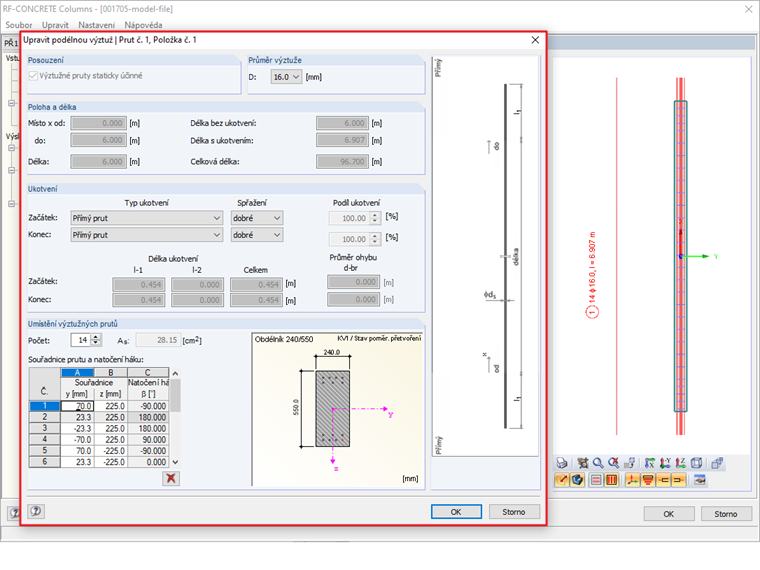Click the Místo x od field 0.000
Viewport: 760px width, 570px height.
99,123
